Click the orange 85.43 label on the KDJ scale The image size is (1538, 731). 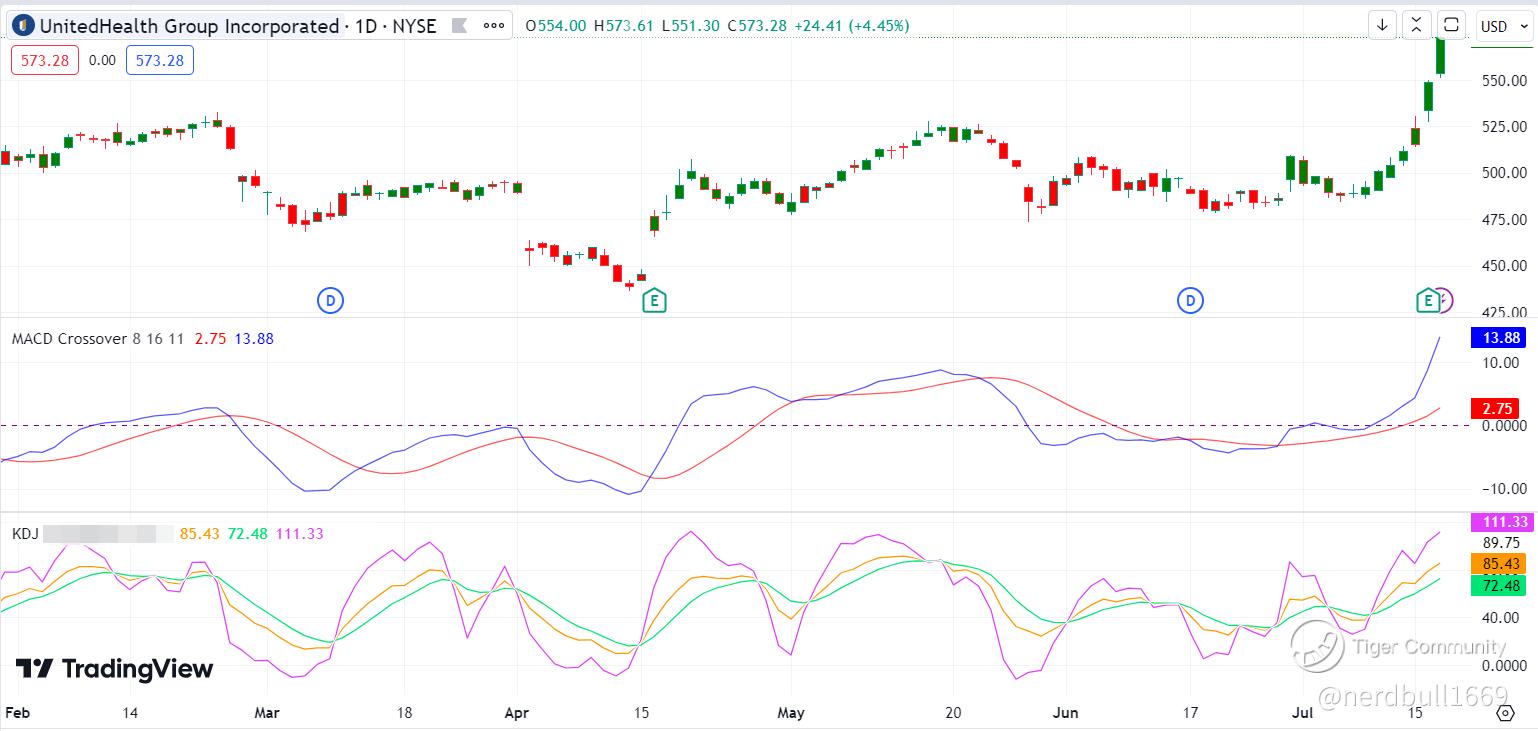(x=1499, y=564)
